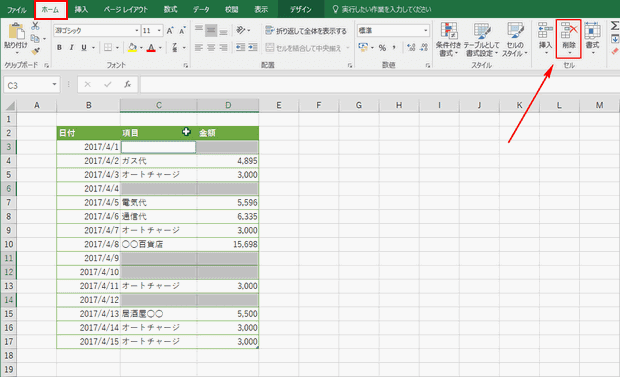Open the number format (標準) dropdown
The height and width of the screenshot is (377, 620).
[425, 30]
